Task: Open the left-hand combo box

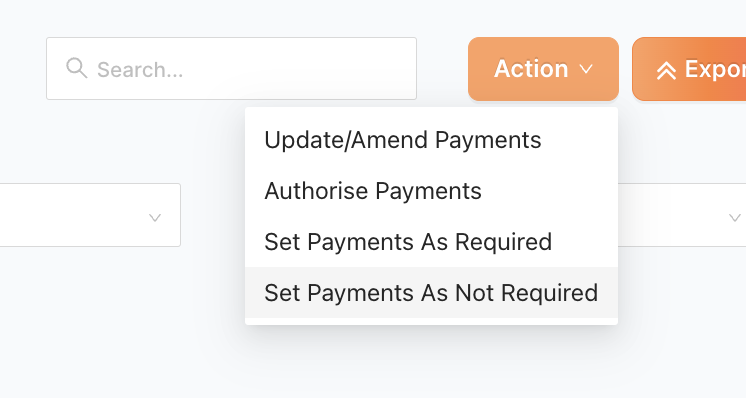Action: coord(90,215)
